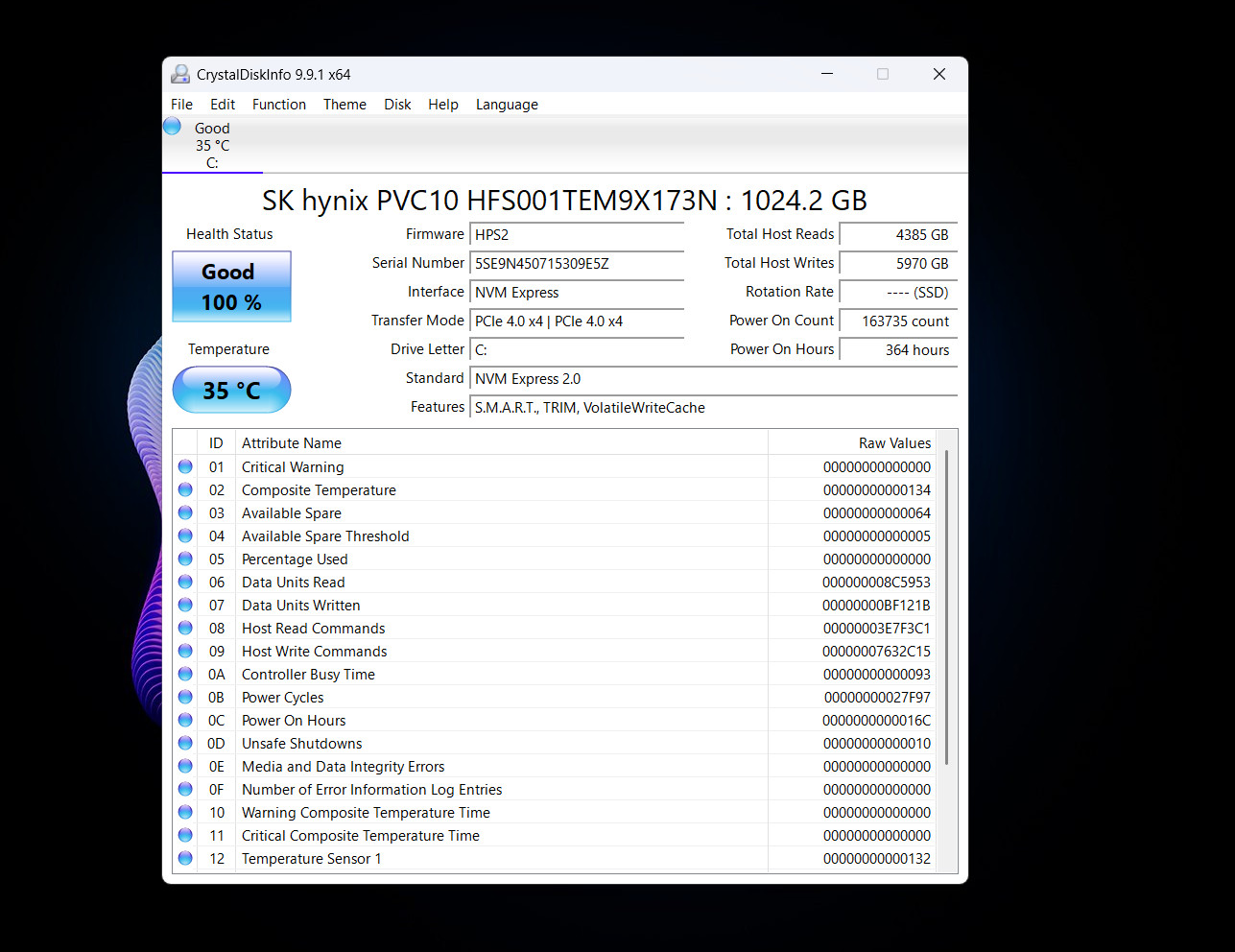This screenshot has height=952, width=1235.
Task: Select the Percentage Used attribute name
Action: click(x=295, y=559)
